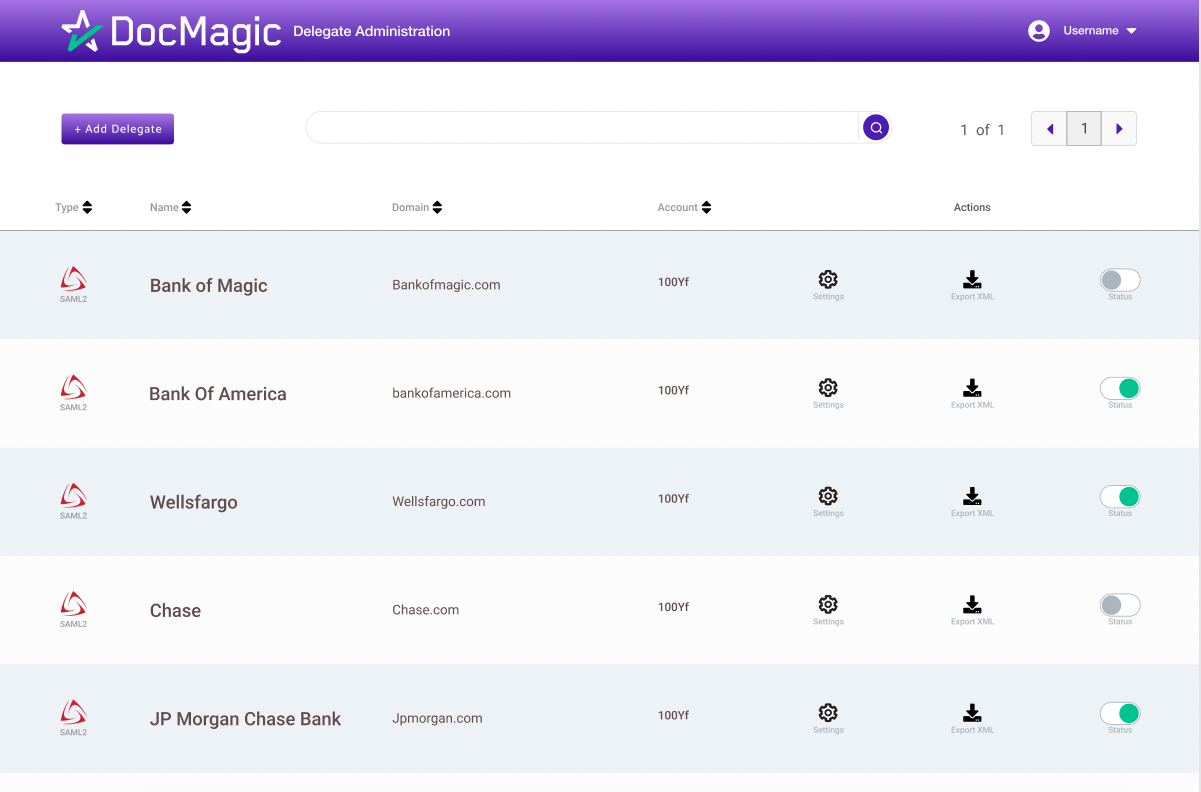Export XML for Bank Of America

click(x=972, y=388)
